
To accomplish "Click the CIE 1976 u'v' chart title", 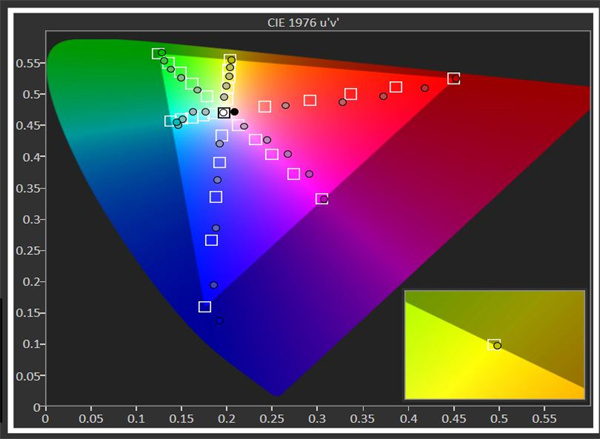I will (303, 23).
